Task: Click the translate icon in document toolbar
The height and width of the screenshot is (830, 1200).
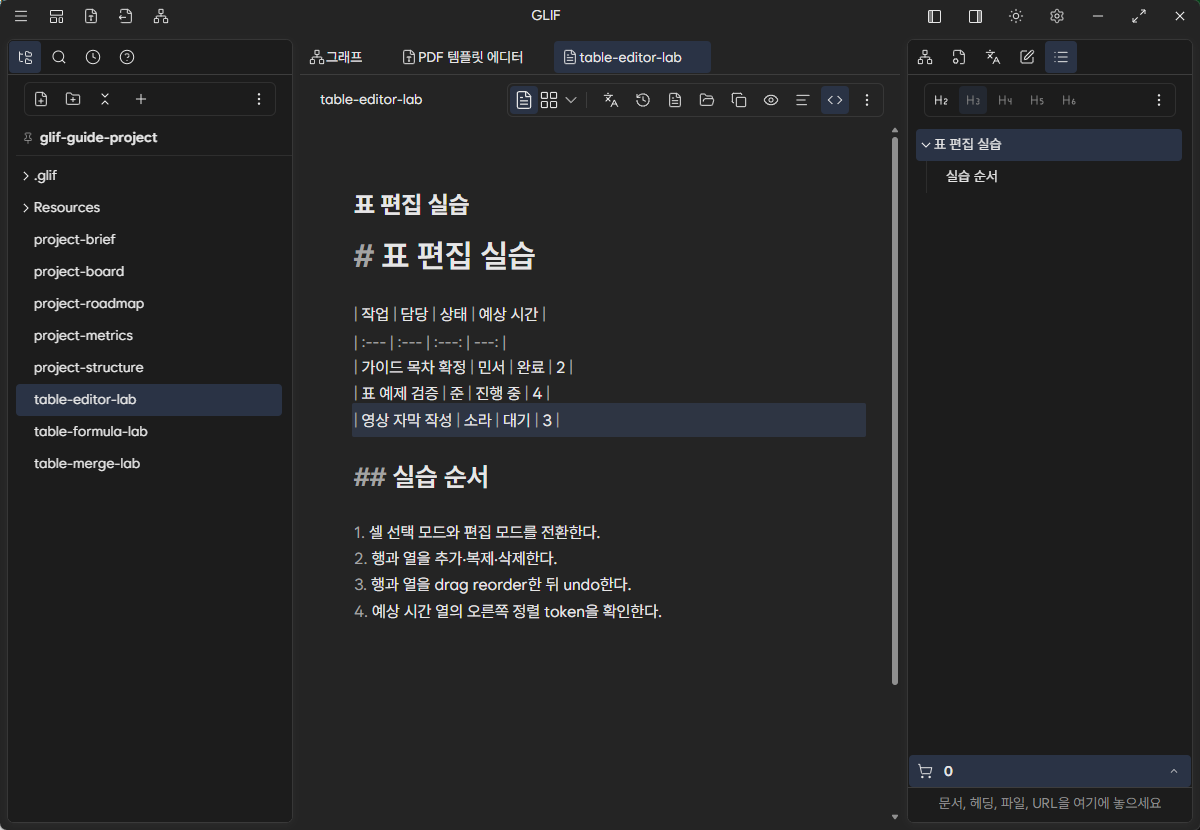Action: pos(611,100)
